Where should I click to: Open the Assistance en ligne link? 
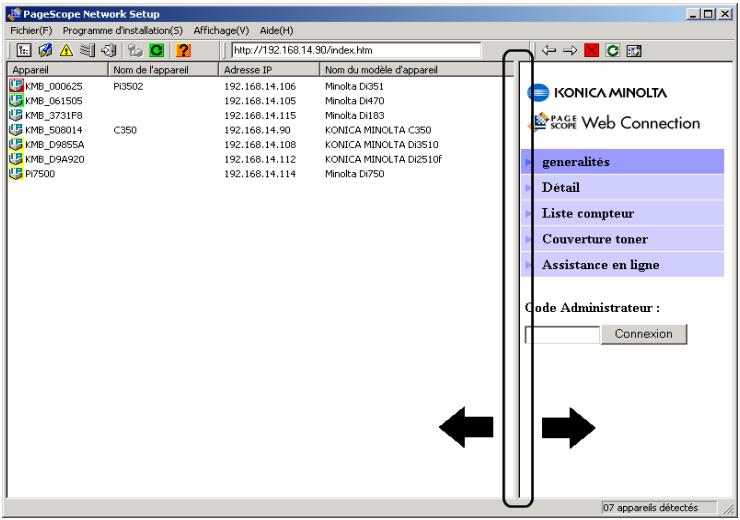622,265
